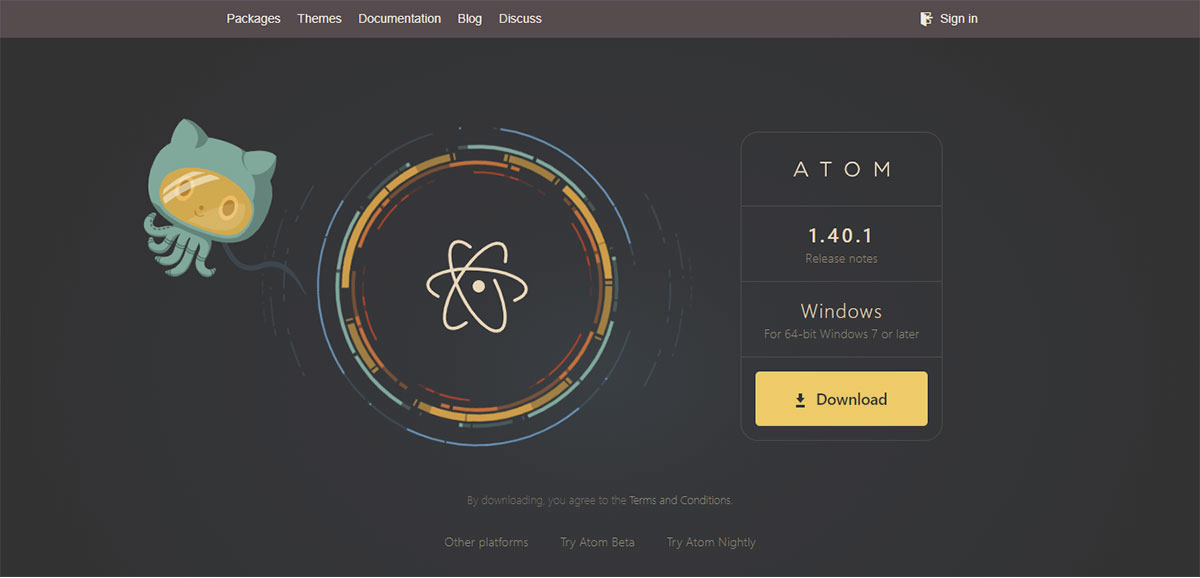Viewport: 1200px width, 578px height.
Task: Open the Discuss forum link
Action: (x=520, y=18)
